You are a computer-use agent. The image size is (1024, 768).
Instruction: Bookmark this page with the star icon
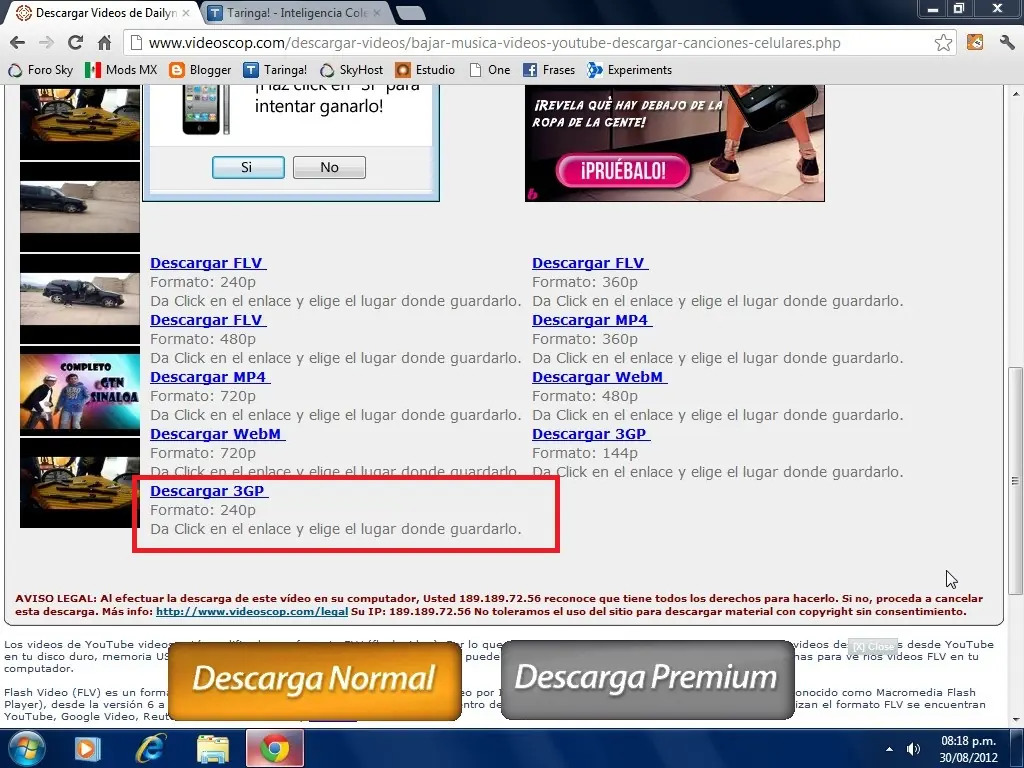[943, 42]
